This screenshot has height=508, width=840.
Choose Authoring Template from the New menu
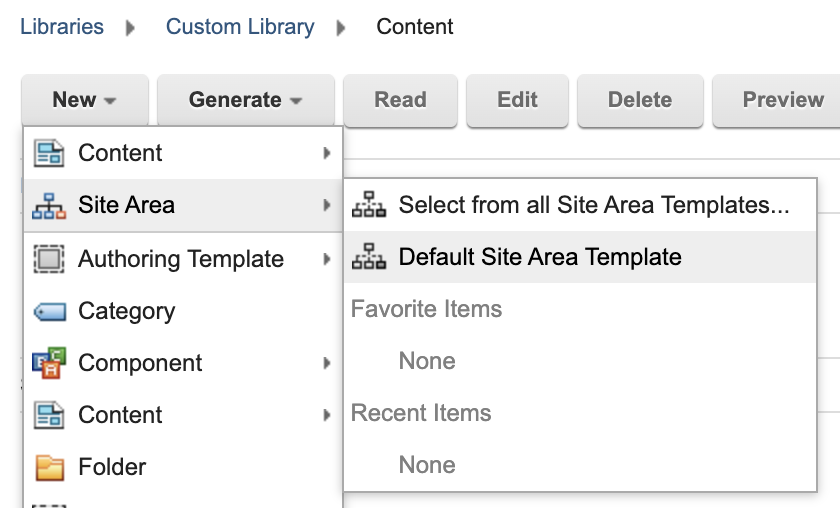[x=183, y=259]
